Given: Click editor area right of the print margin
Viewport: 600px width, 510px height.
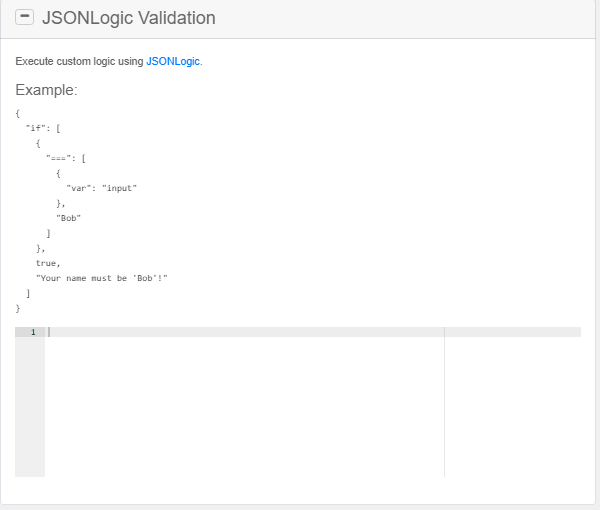Looking at the screenshot, I should click(512, 410).
